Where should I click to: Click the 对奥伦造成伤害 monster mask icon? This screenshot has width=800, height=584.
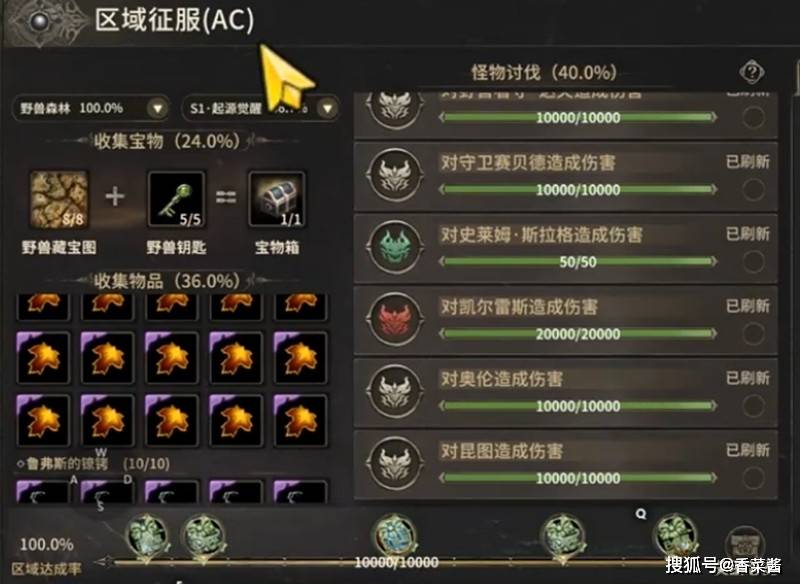tap(395, 391)
